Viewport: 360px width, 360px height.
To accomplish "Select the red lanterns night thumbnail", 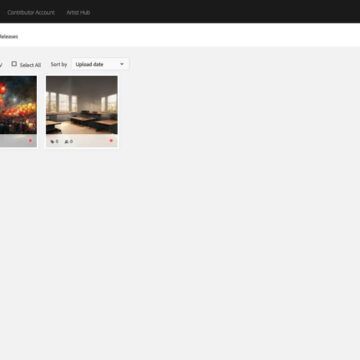I will tap(18, 105).
